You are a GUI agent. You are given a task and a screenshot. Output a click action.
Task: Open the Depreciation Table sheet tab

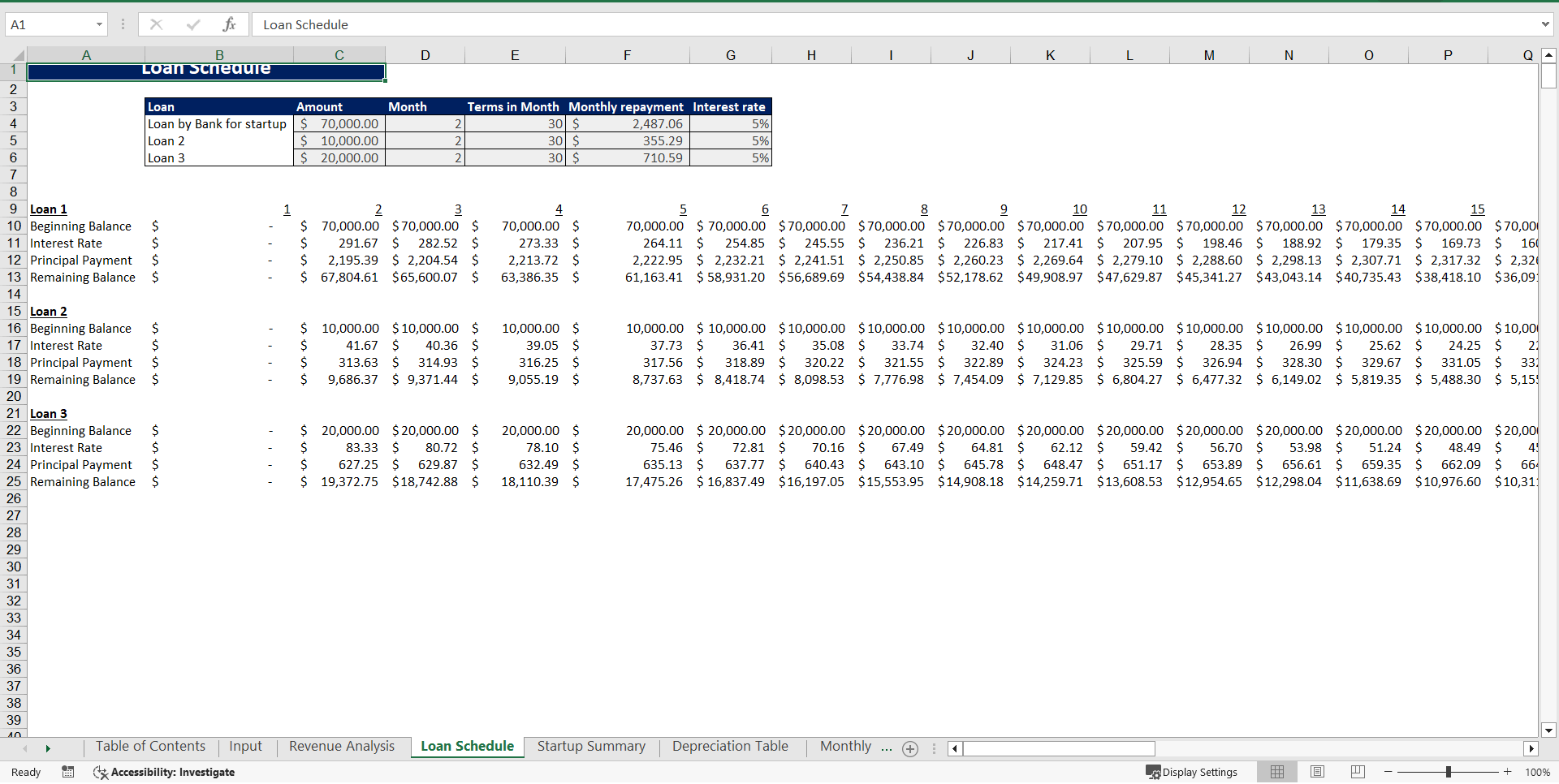tap(730, 746)
